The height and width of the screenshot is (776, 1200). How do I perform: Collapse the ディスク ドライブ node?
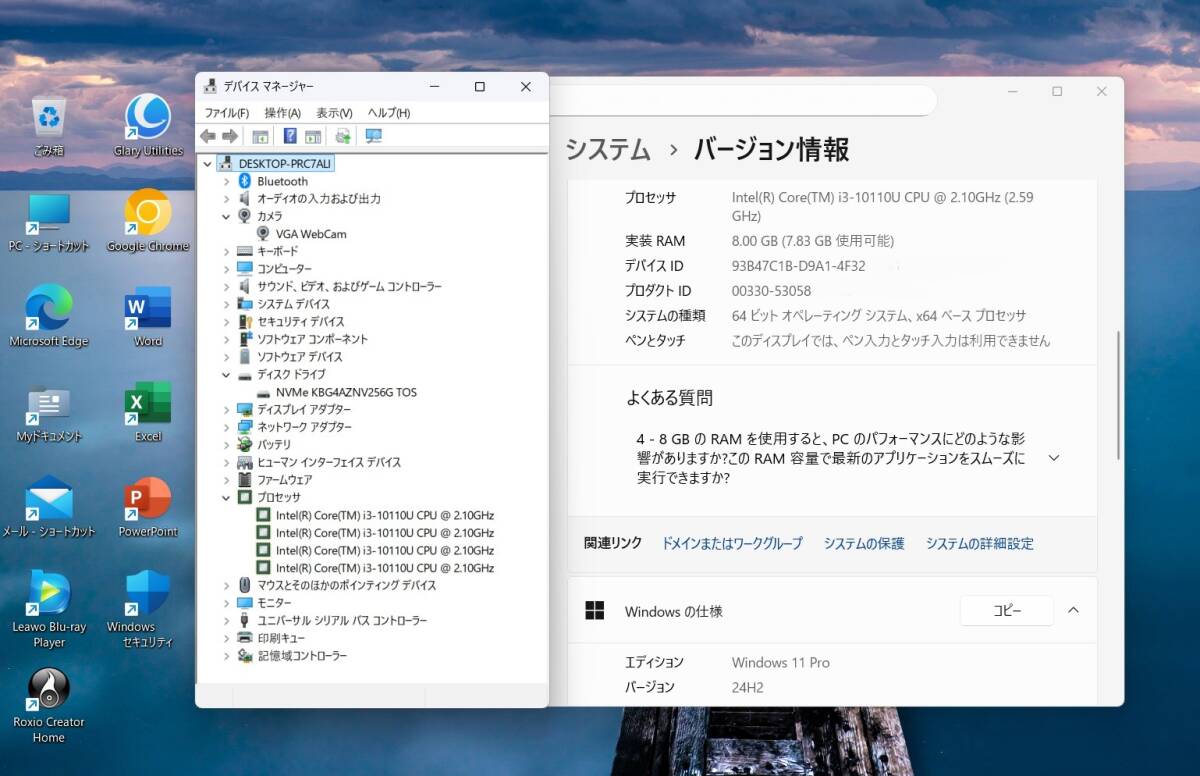click(226, 374)
